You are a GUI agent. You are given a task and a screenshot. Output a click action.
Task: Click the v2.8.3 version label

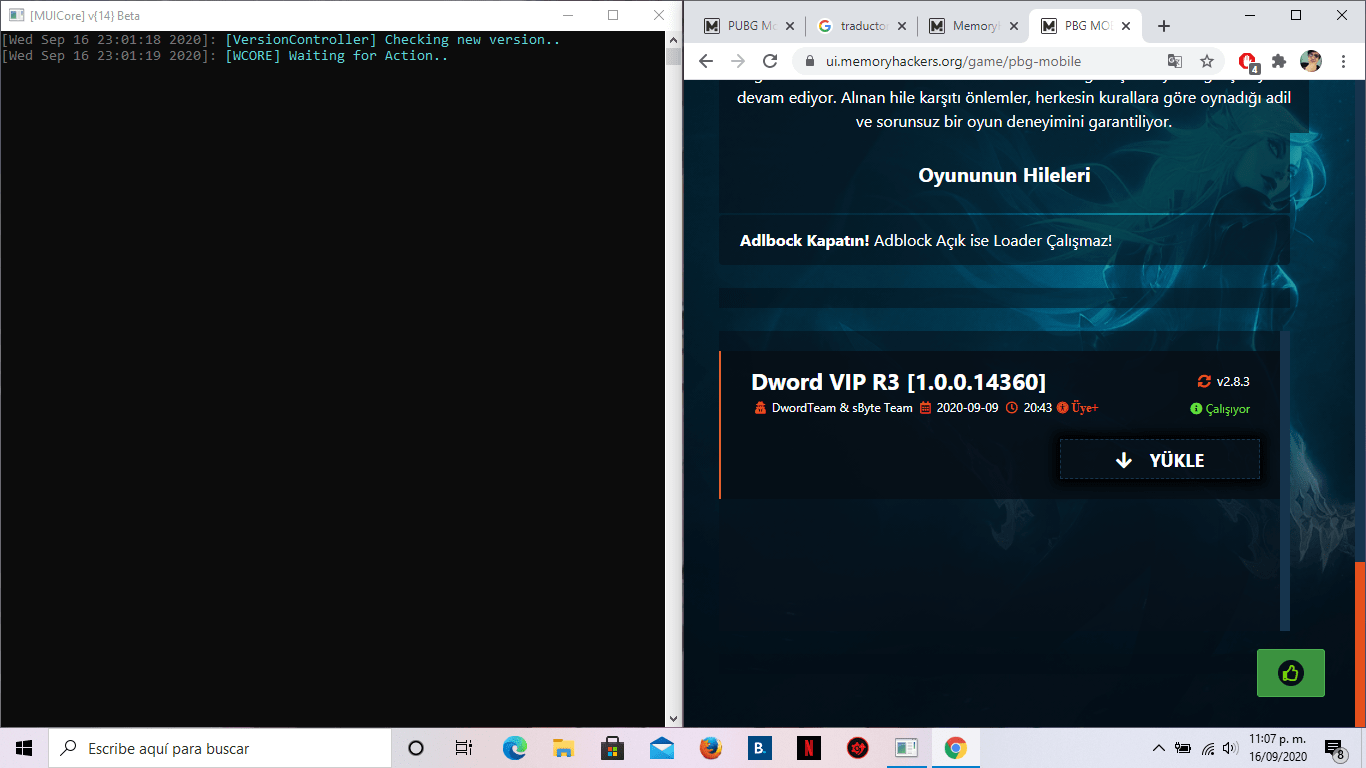pyautogui.click(x=1233, y=381)
